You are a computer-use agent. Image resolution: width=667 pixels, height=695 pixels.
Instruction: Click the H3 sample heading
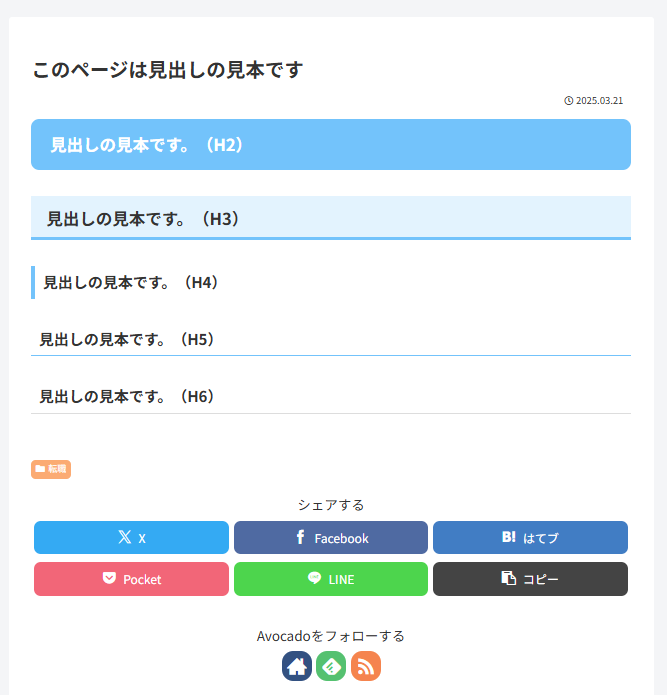point(143,218)
